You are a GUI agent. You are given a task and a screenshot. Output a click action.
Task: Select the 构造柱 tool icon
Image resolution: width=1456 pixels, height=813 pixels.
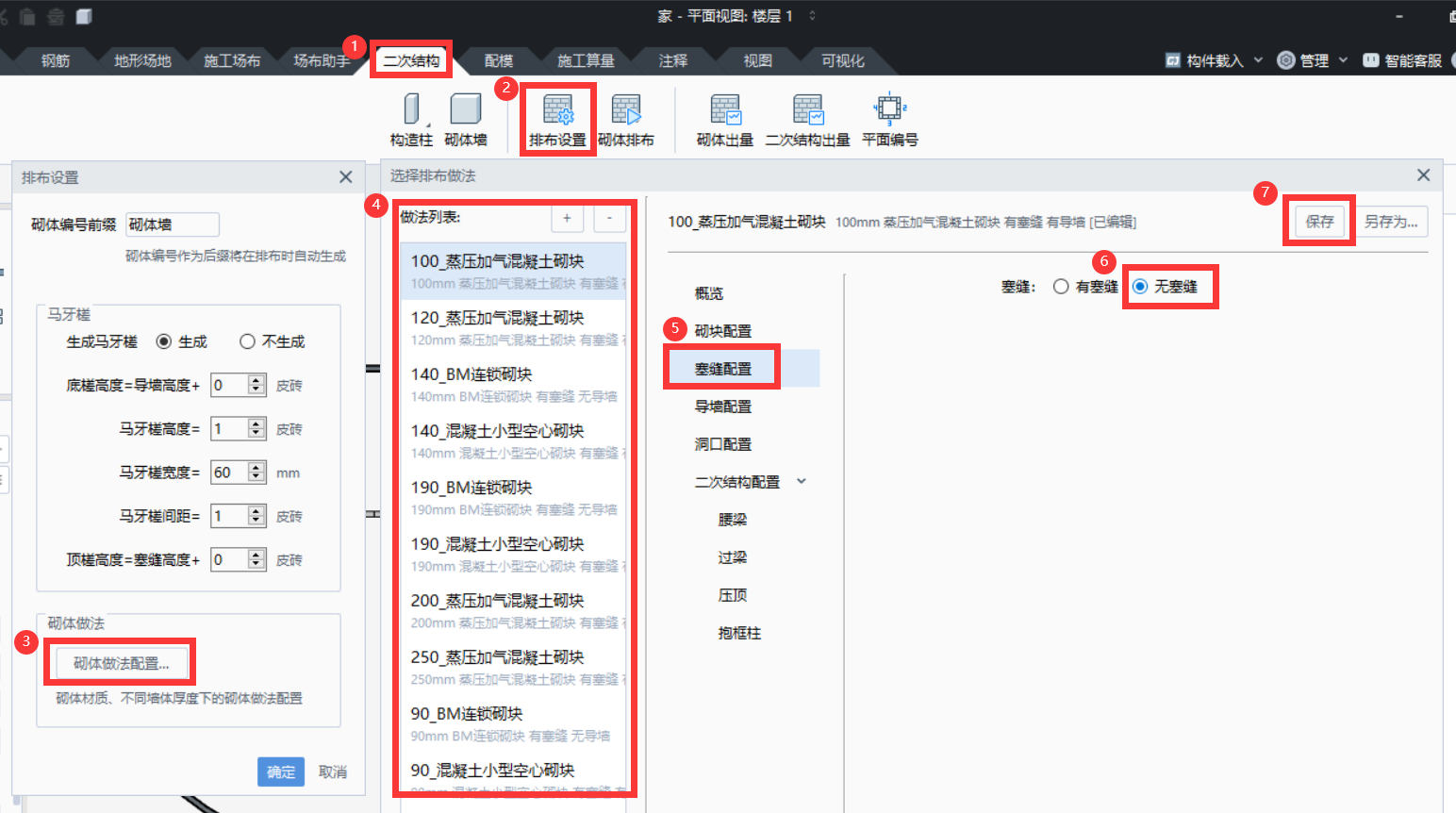click(411, 109)
